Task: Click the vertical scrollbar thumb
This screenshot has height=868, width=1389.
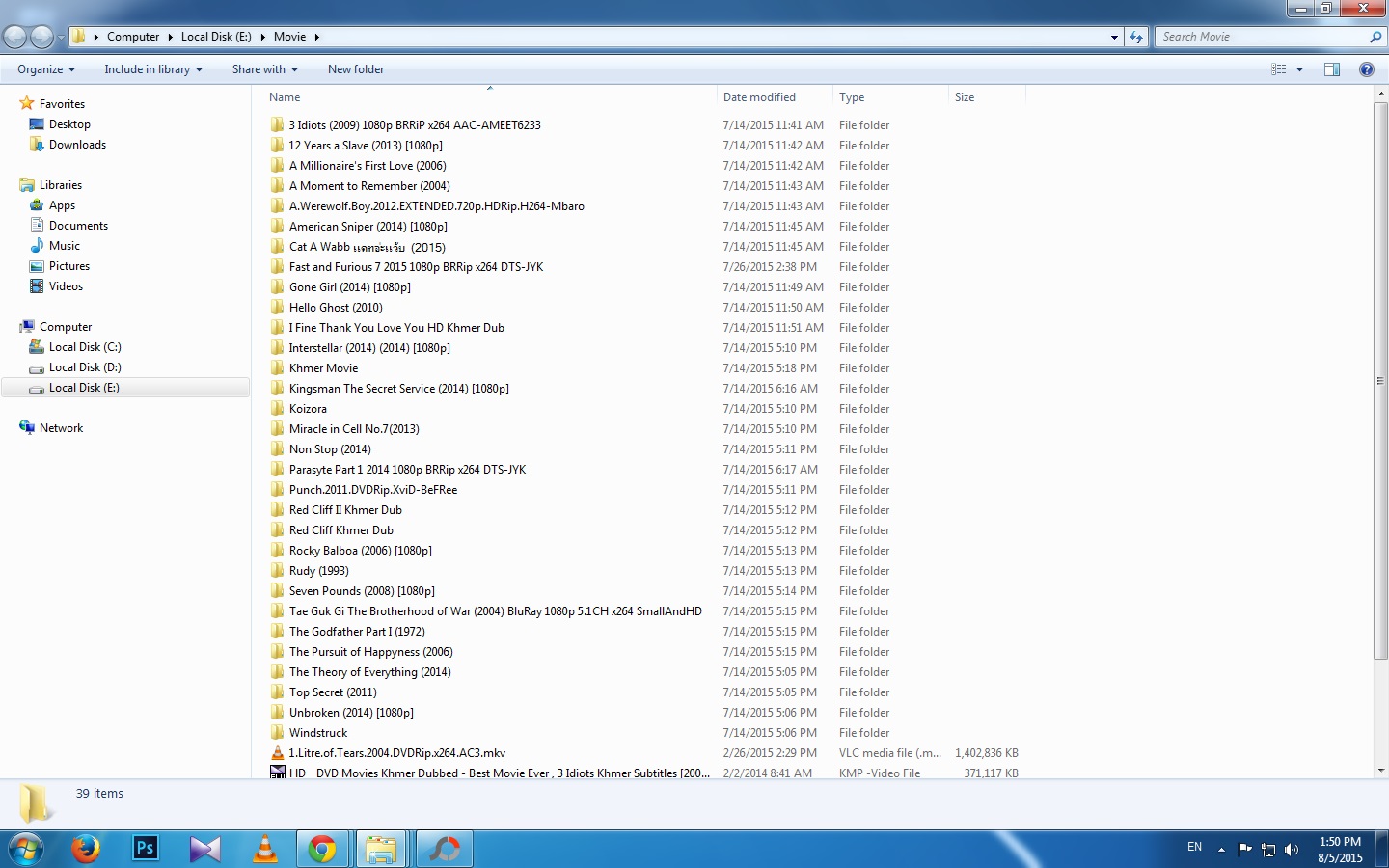Action: coord(1380,381)
